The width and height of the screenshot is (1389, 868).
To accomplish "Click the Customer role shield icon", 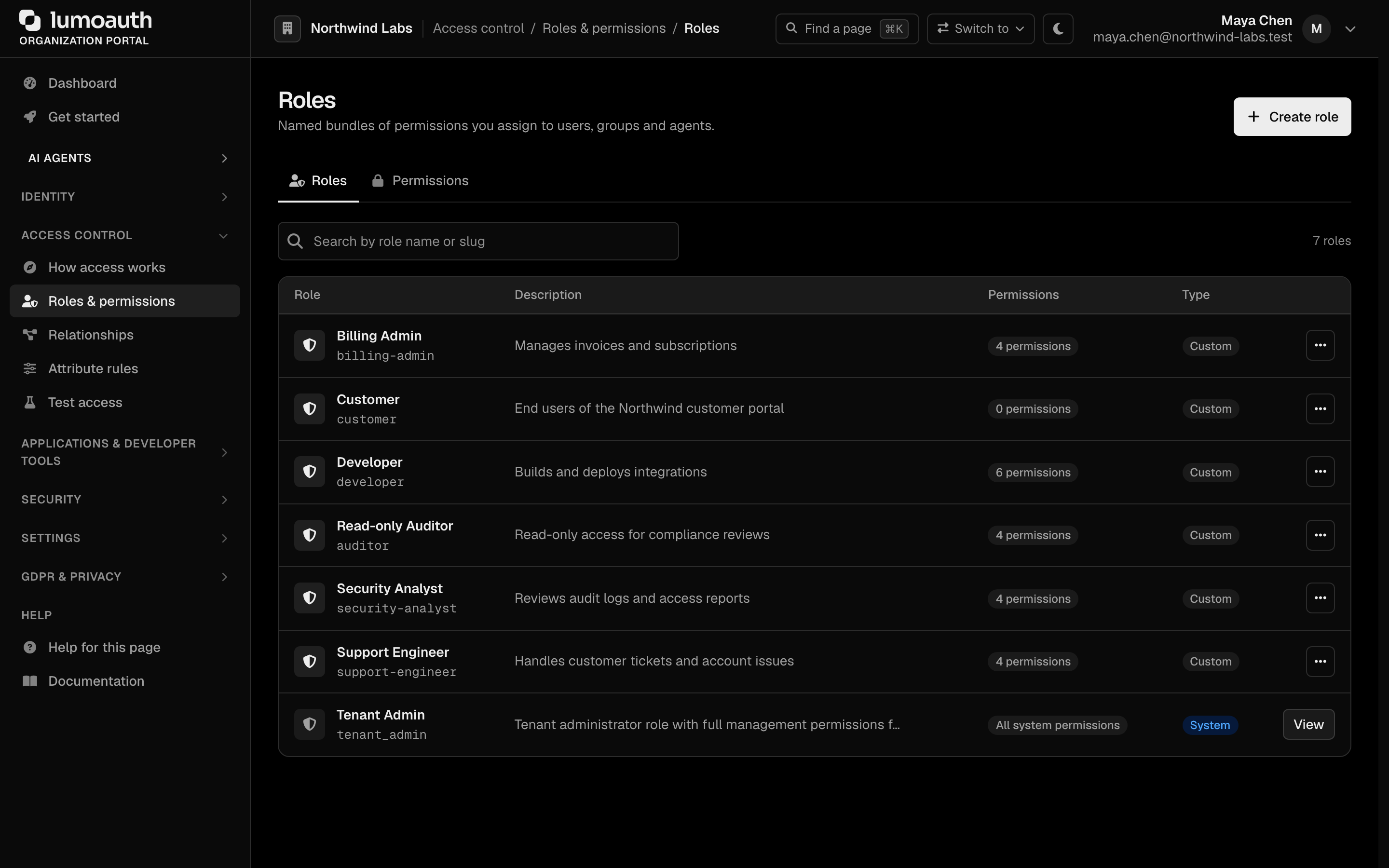I will click(x=309, y=409).
